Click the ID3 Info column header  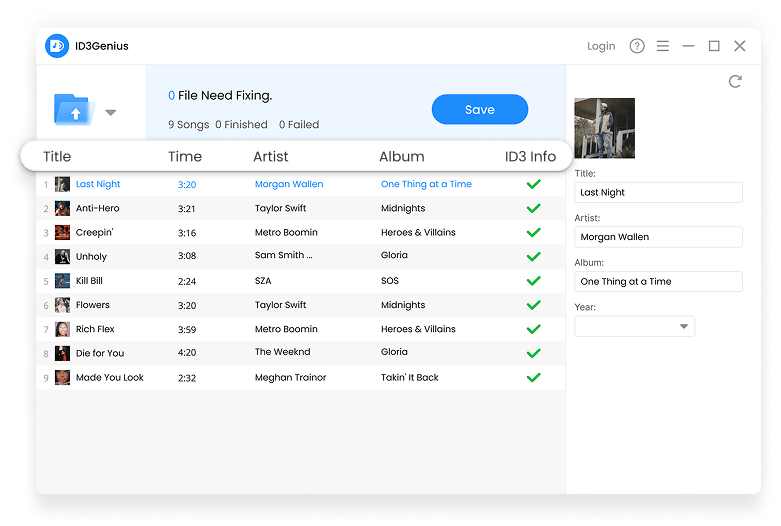530,156
